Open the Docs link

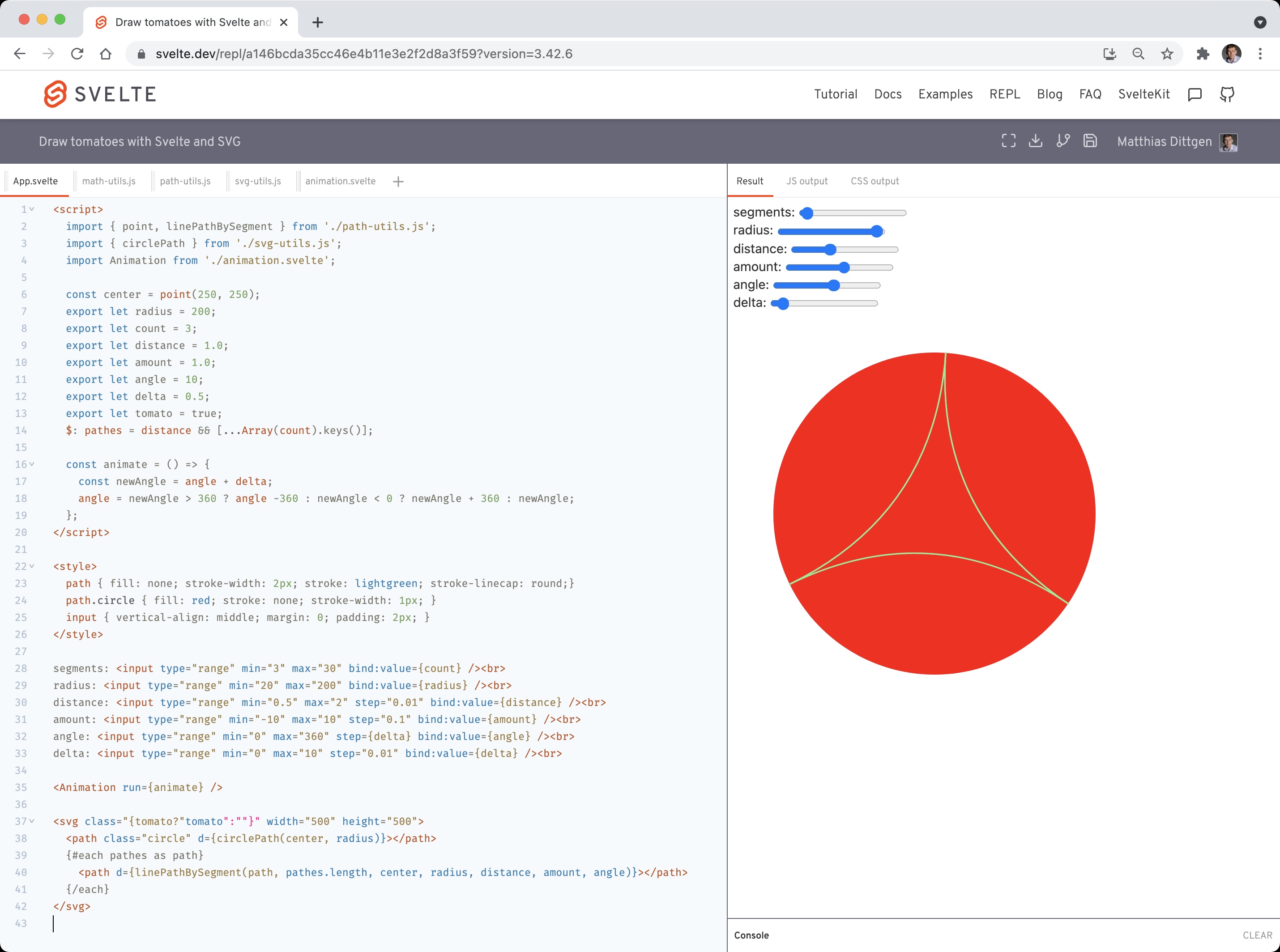coord(888,94)
